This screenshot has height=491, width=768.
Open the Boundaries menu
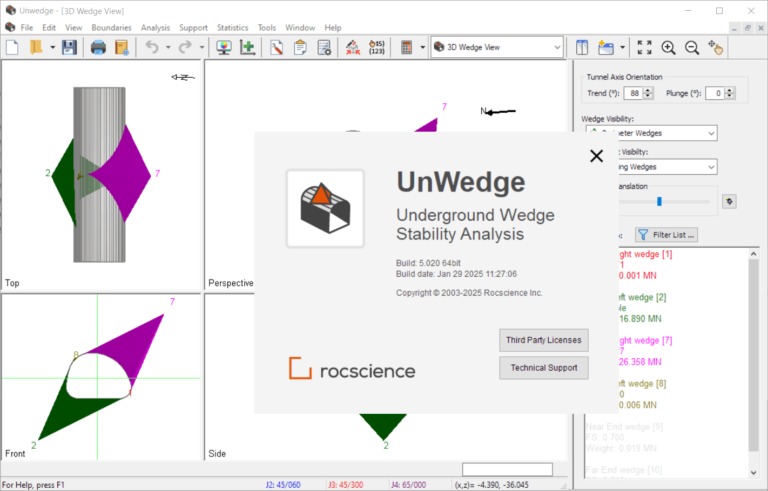pos(111,27)
